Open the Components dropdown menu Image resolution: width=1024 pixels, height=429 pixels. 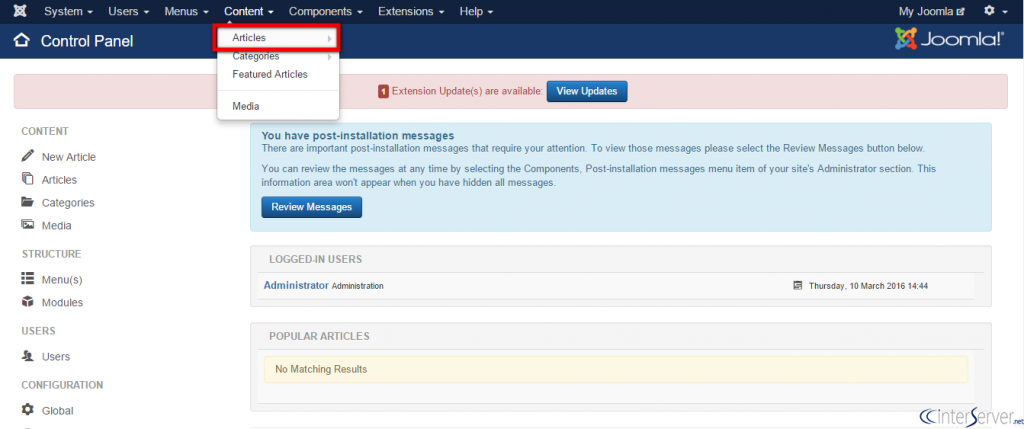coord(326,12)
